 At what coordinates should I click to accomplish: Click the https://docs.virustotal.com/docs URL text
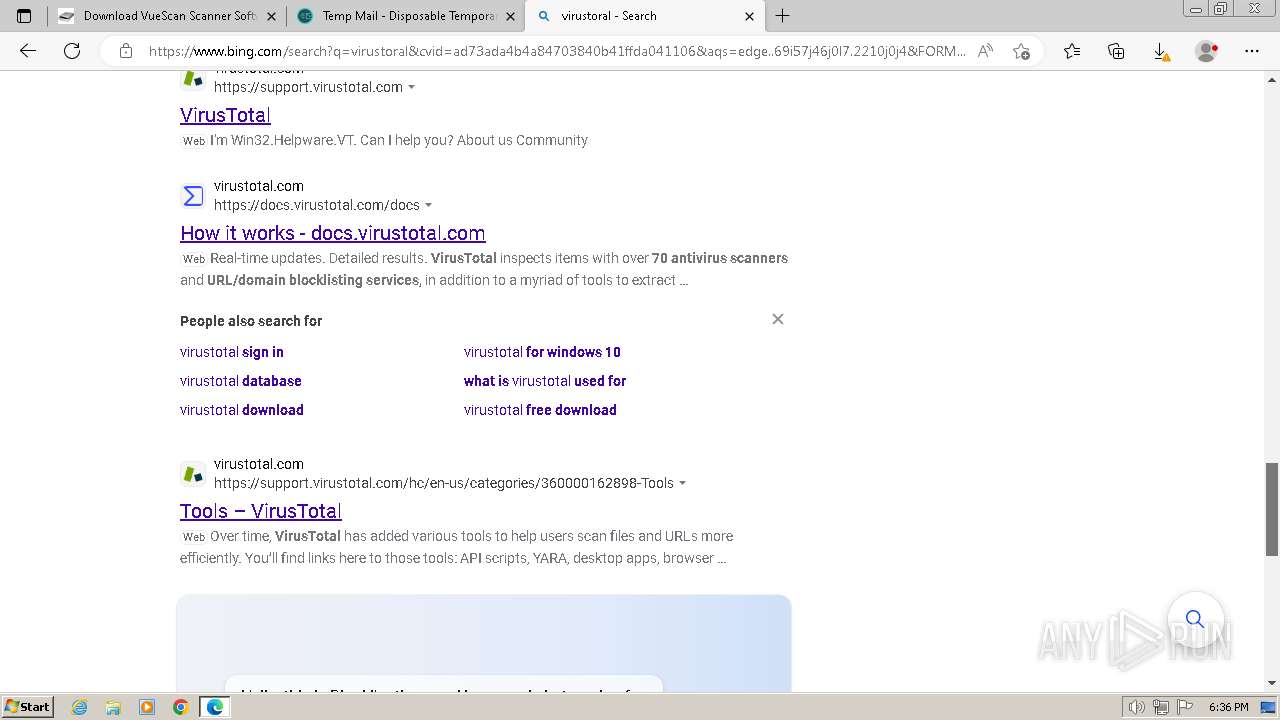(x=317, y=205)
